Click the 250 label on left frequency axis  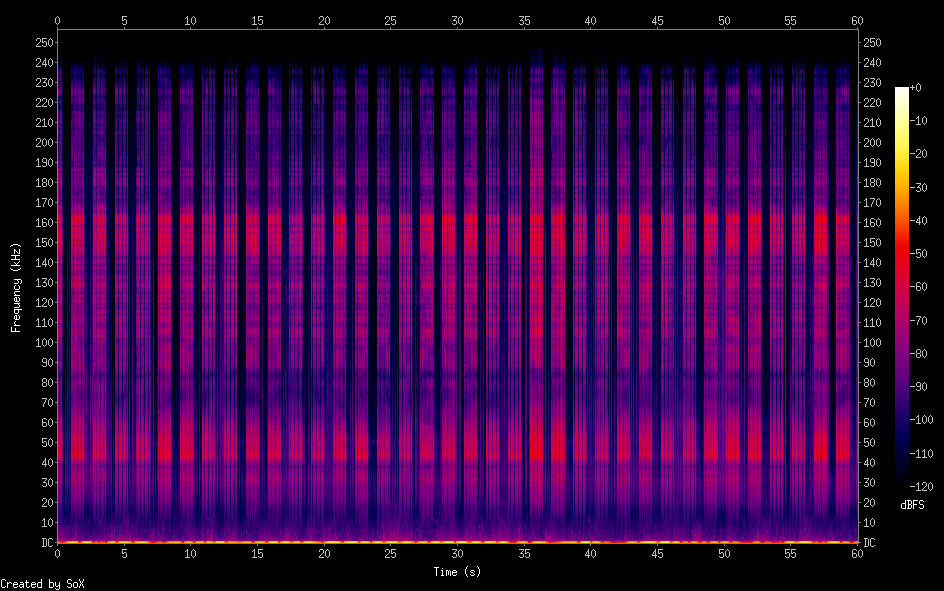click(44, 43)
